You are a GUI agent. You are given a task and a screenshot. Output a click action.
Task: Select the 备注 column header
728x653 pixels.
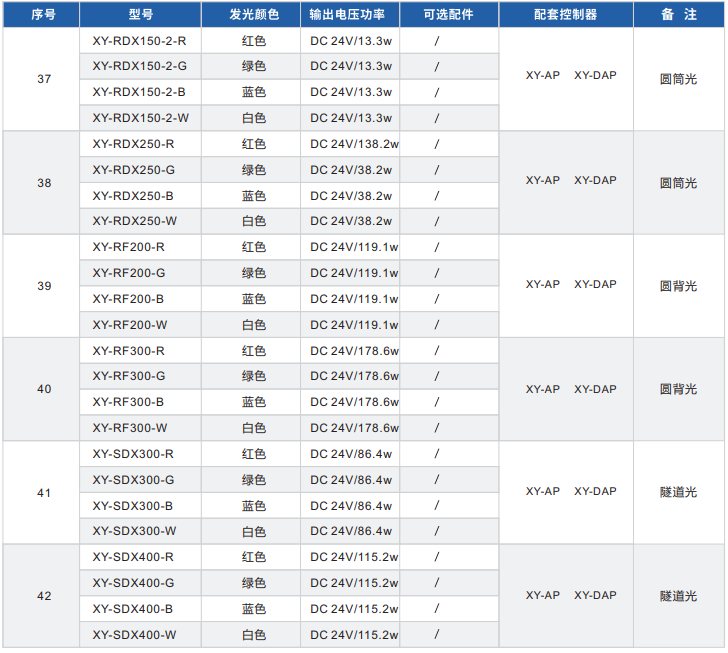679,15
